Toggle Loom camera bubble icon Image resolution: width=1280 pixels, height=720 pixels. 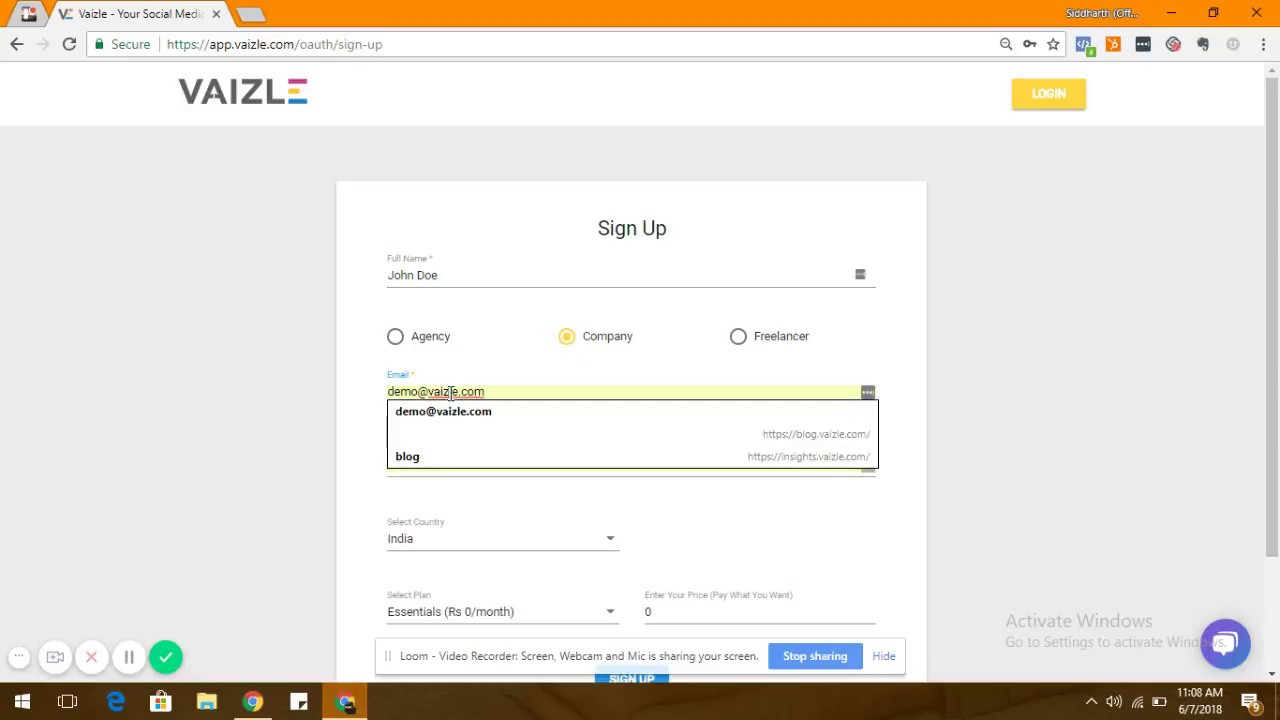(x=55, y=657)
